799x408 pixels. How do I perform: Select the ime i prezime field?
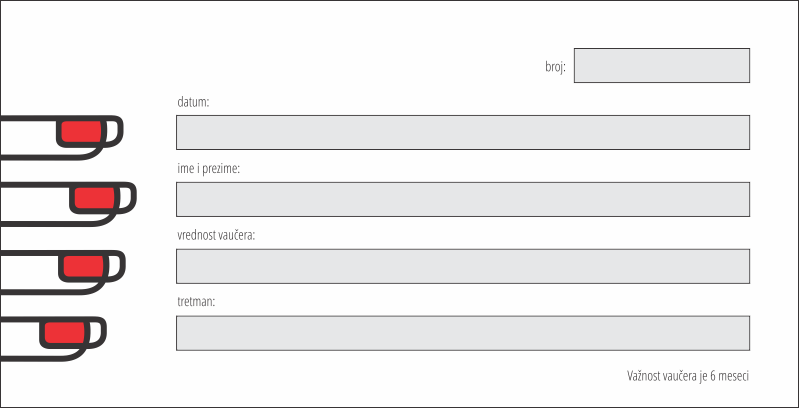463,199
